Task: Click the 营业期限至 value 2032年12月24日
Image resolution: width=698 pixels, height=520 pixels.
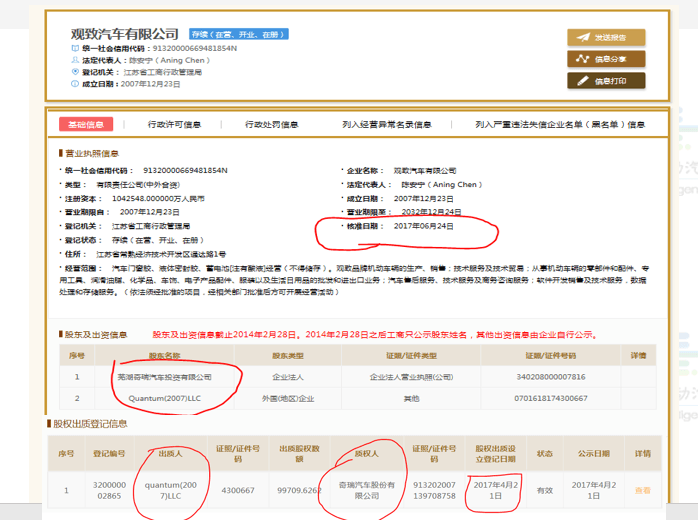Action: click(431, 212)
